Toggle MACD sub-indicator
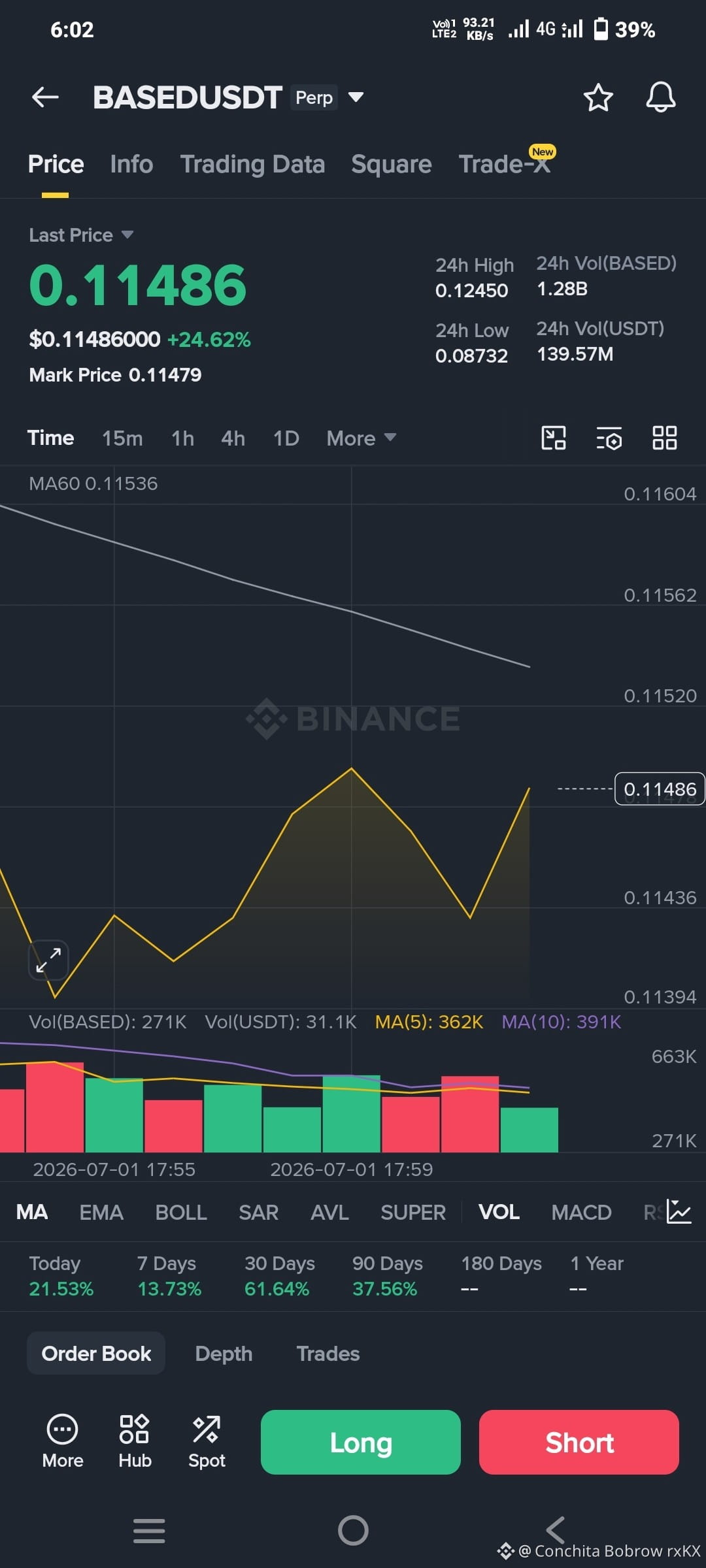706x1568 pixels. click(581, 1212)
